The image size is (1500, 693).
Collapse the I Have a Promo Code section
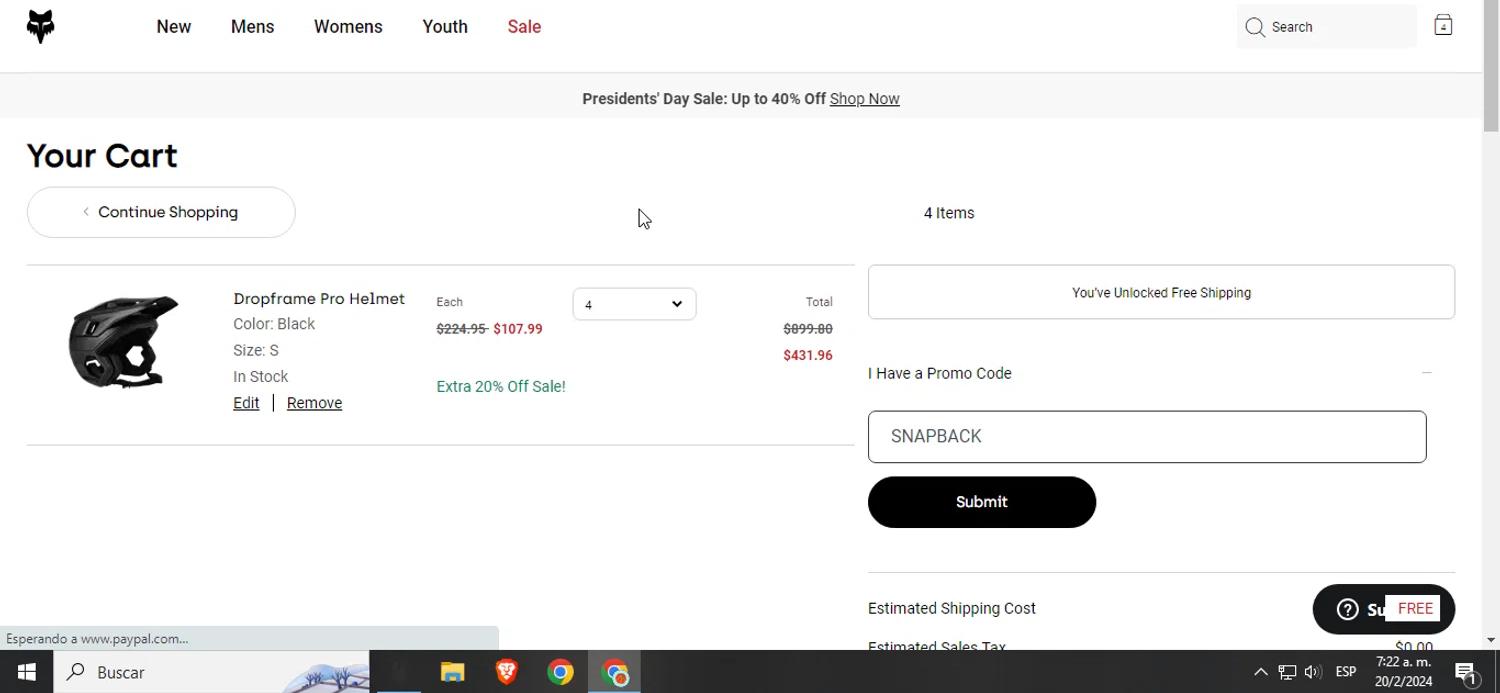[1427, 373]
